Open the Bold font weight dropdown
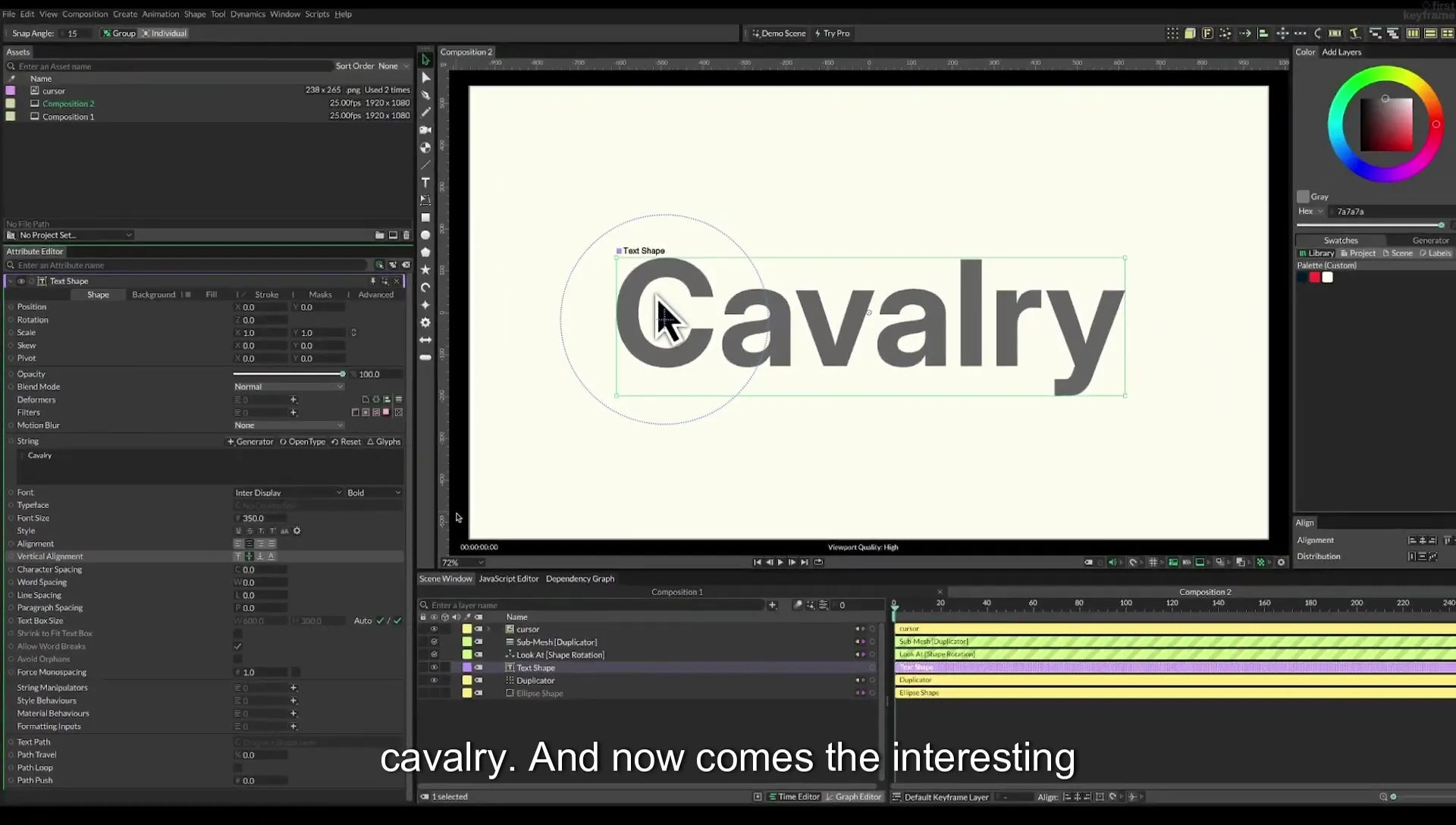Screen dimensions: 1456x825 click(374, 493)
